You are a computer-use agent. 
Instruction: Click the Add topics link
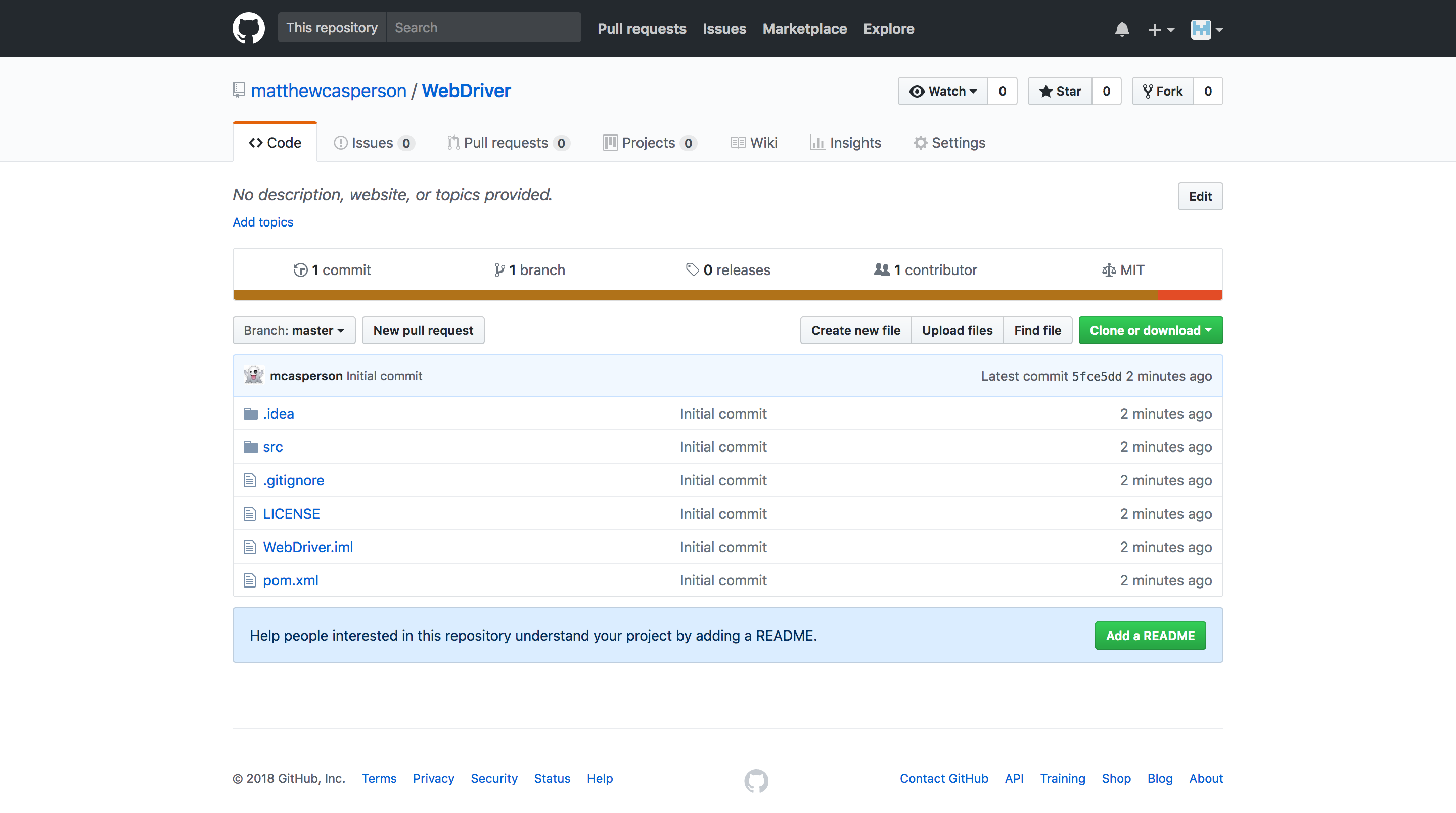(x=263, y=222)
